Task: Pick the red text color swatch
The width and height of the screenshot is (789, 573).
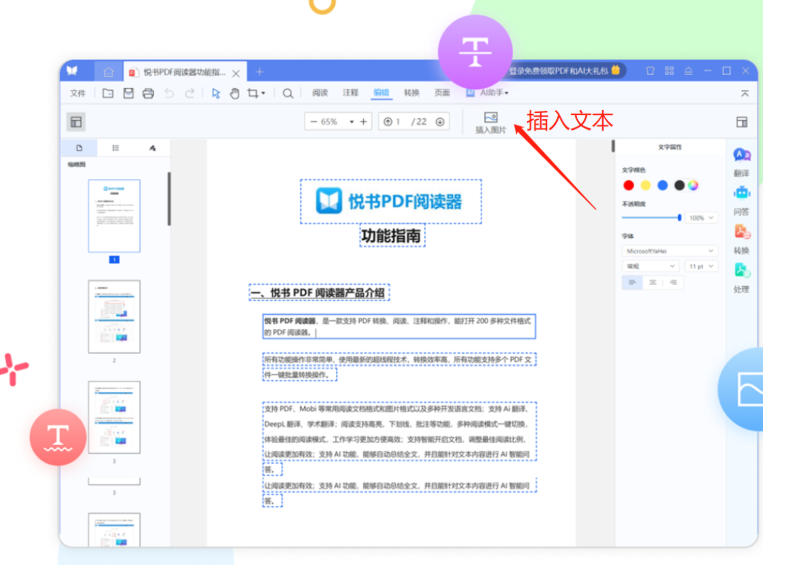Action: click(x=629, y=185)
